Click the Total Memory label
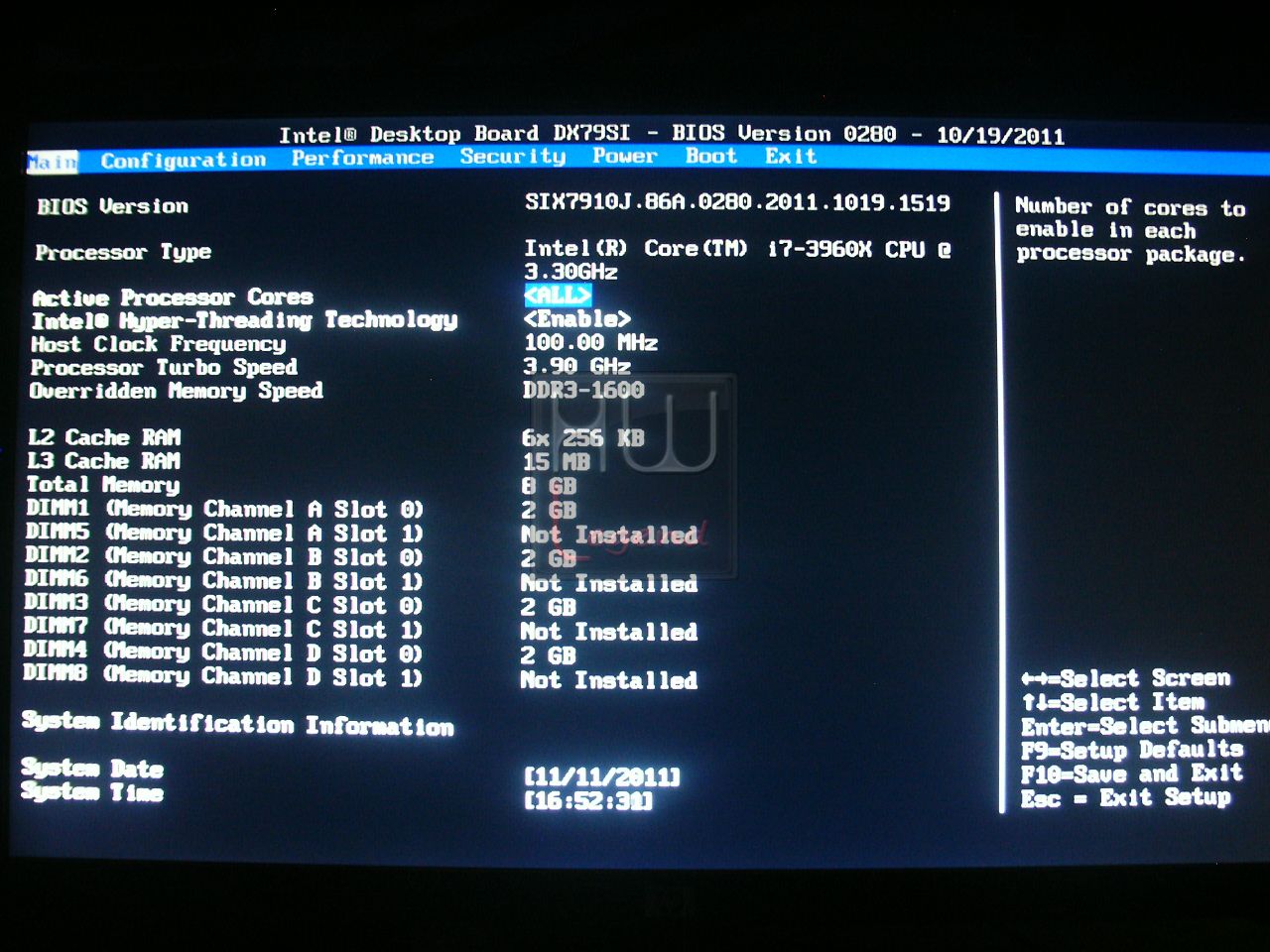This screenshot has height=952, width=1270. [103, 485]
